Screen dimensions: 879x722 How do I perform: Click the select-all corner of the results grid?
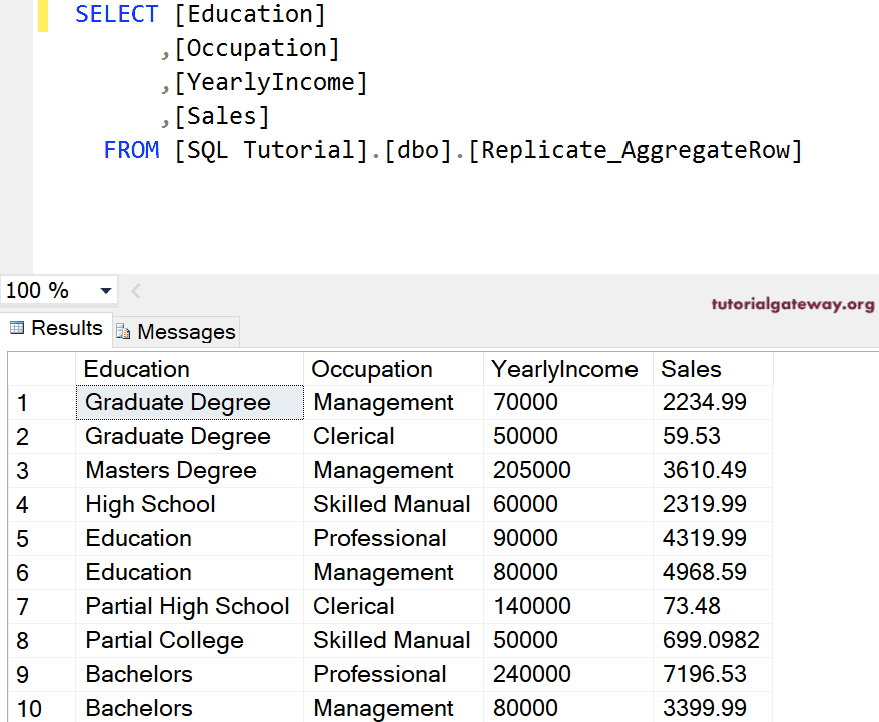coord(38,369)
